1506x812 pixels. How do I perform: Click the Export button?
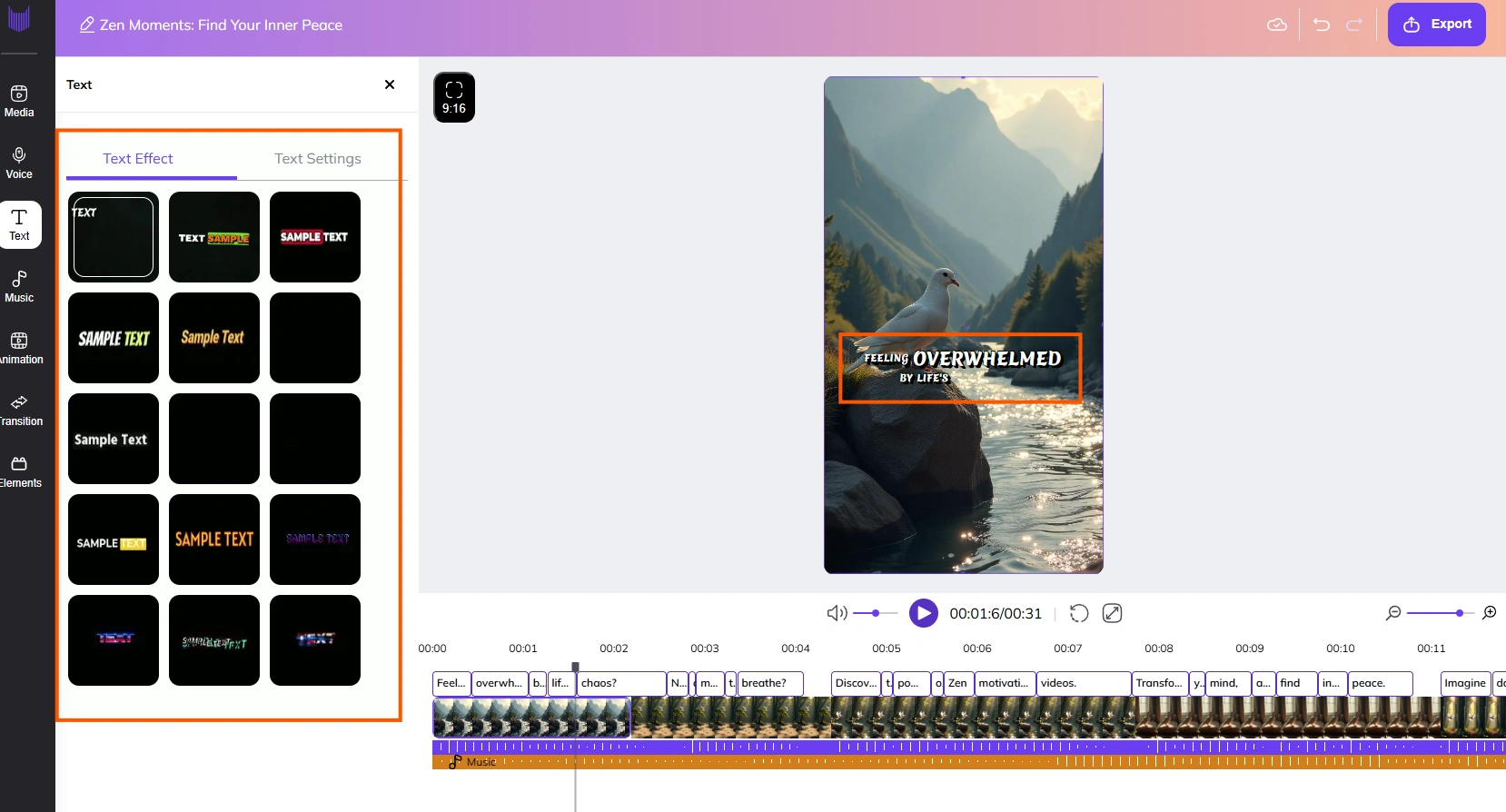[x=1437, y=25]
